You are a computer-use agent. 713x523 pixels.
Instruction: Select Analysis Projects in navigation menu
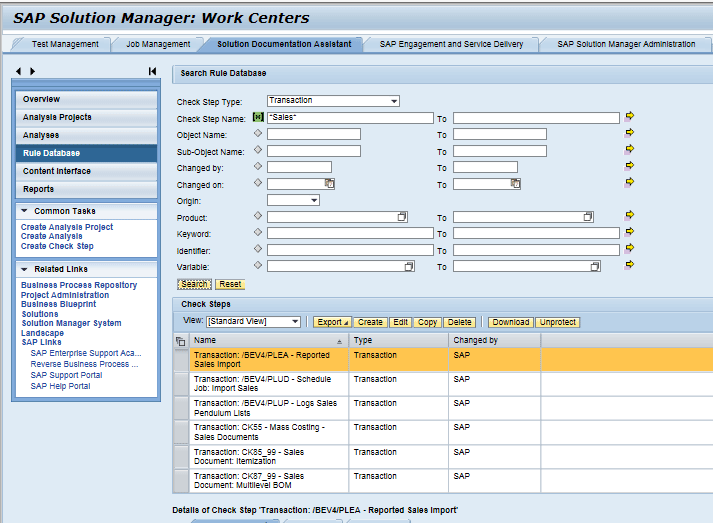click(x=86, y=117)
